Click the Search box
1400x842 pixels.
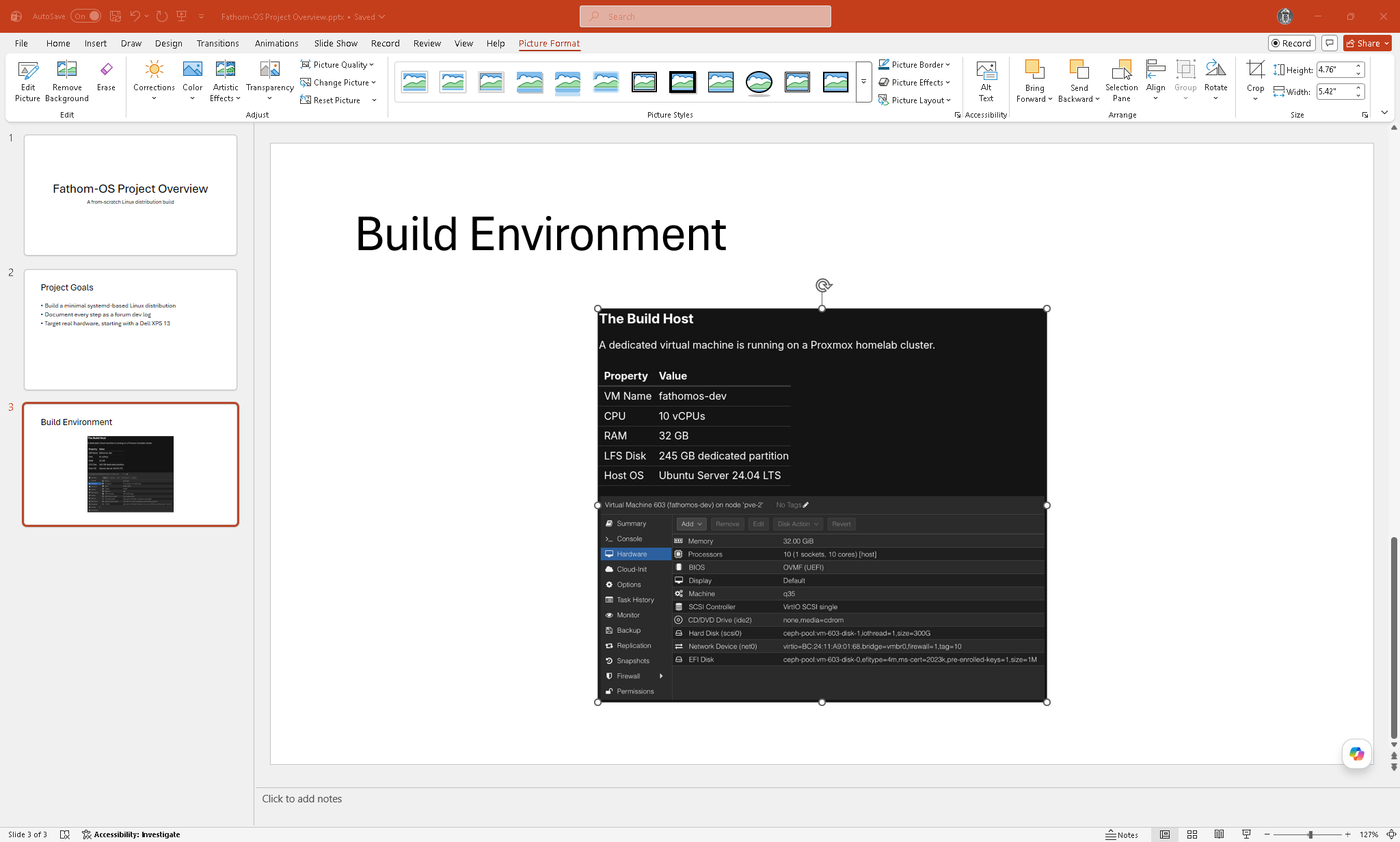pos(705,16)
